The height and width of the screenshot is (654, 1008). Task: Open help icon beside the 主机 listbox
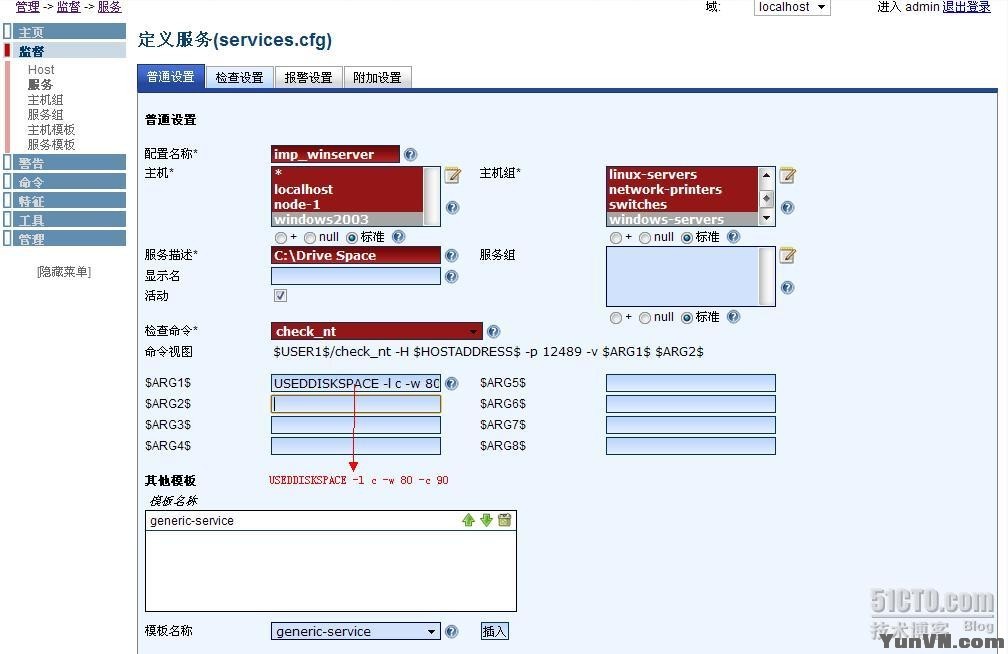point(453,208)
